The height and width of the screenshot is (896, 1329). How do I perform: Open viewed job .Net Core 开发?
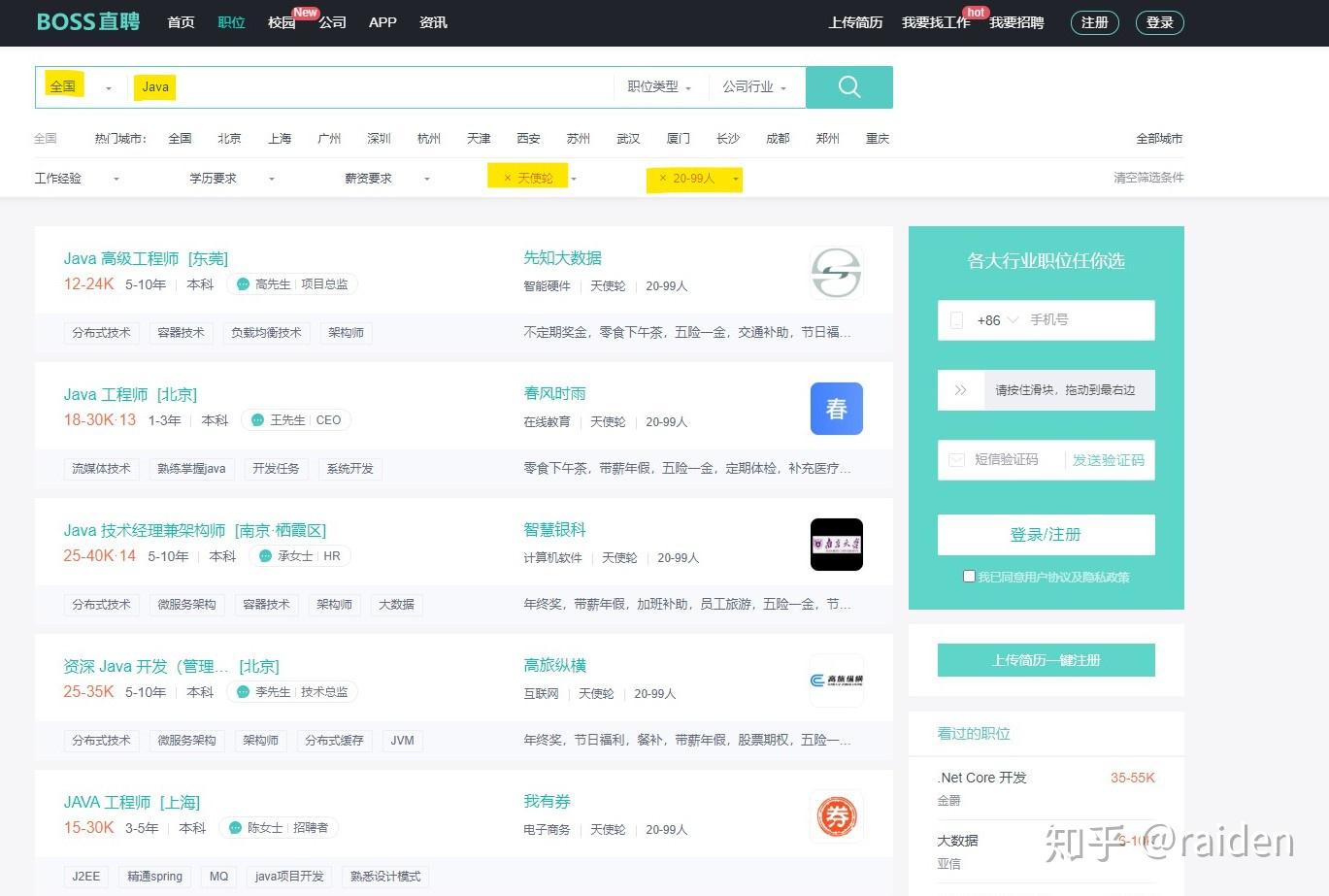pyautogui.click(x=981, y=778)
